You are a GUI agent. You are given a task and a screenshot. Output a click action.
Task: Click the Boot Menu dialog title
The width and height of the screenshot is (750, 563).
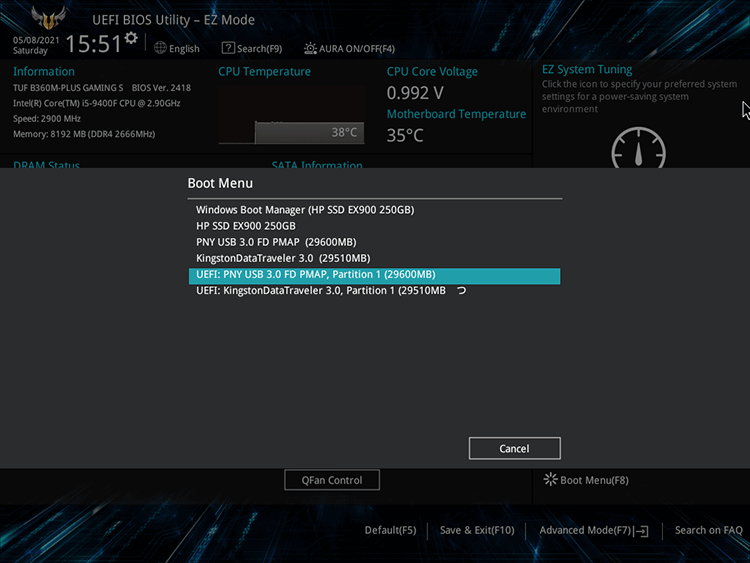(220, 183)
